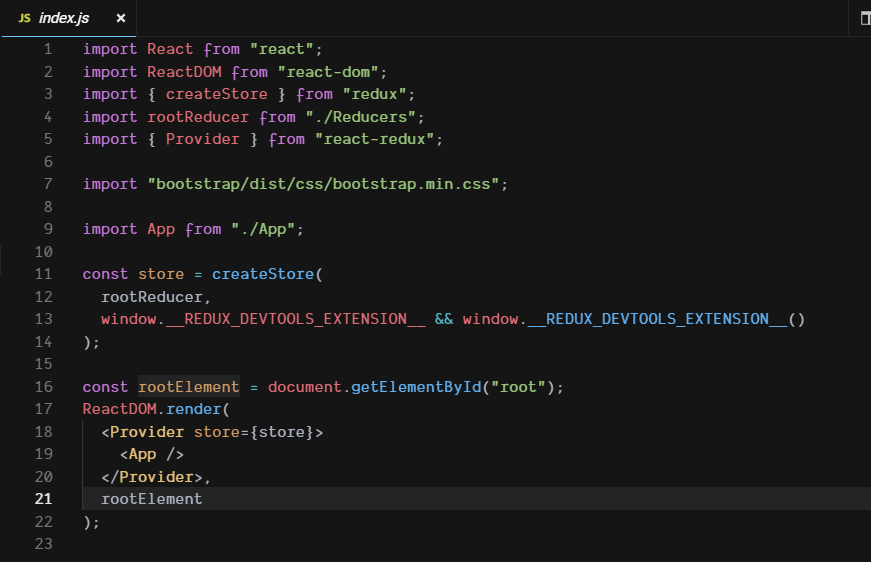Click line number 6 in the gutter

click(48, 162)
